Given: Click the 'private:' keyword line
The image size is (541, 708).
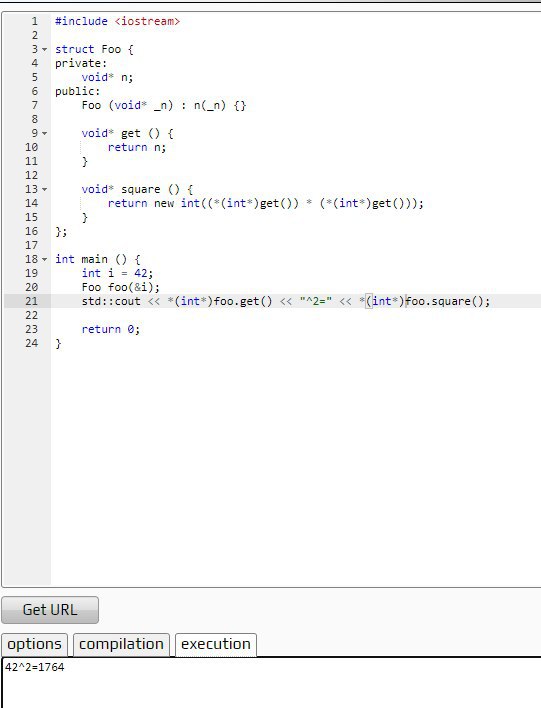Looking at the screenshot, I should tap(81, 63).
